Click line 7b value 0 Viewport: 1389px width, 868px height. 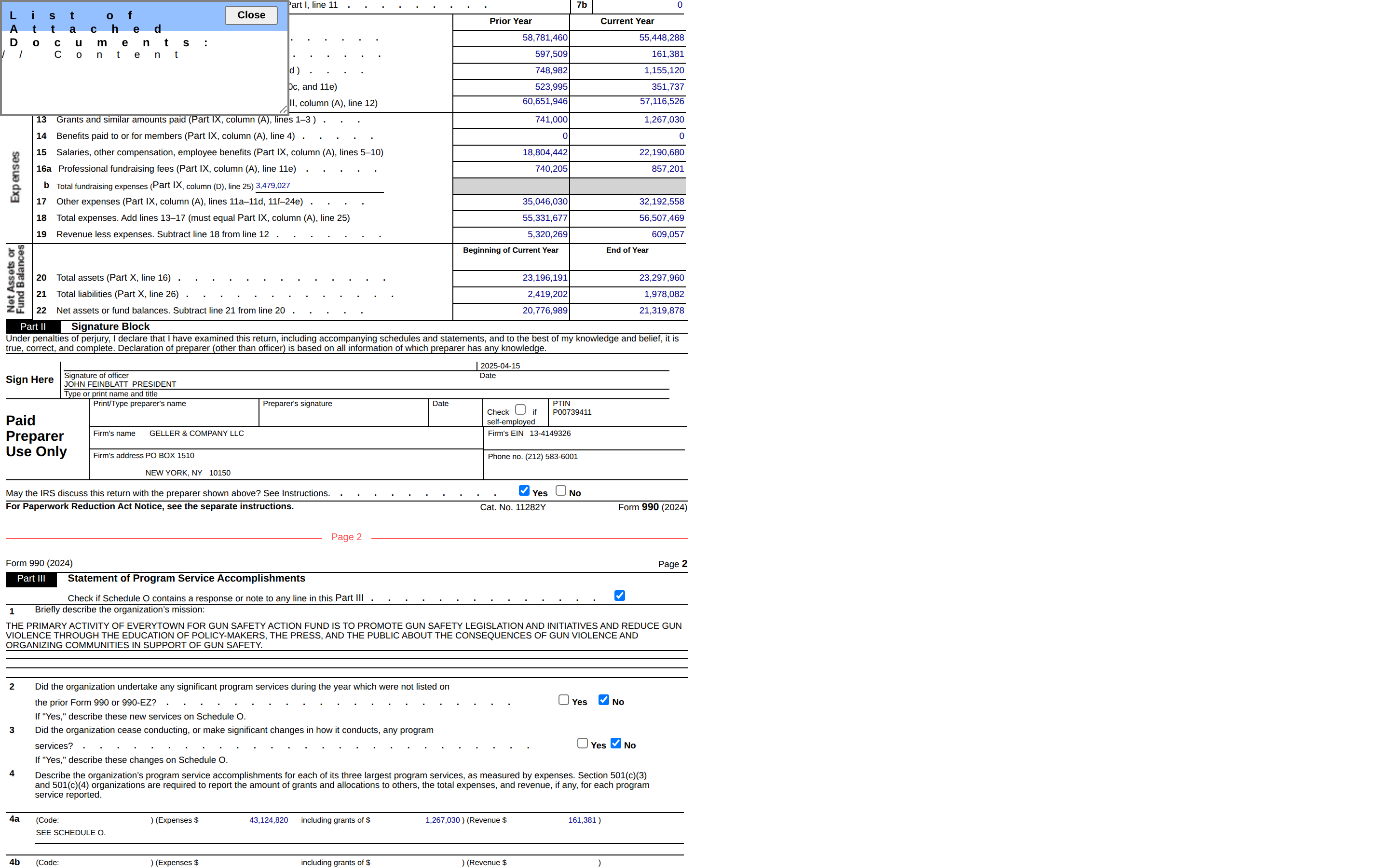point(680,5)
